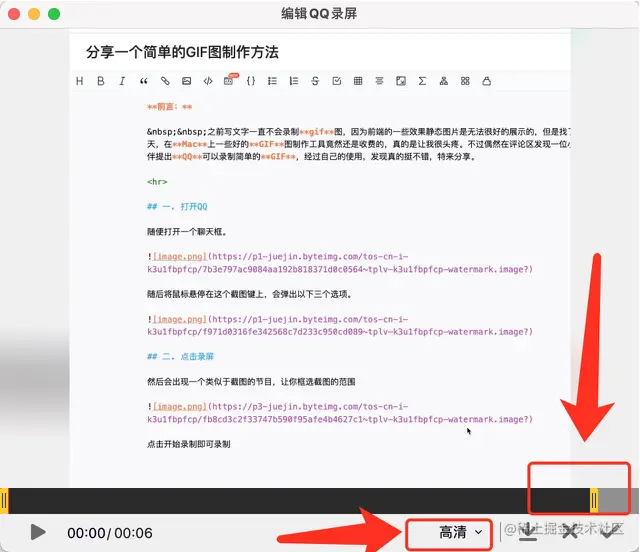Click the first image.png markdown link
The image size is (640, 552).
[x=180, y=256]
